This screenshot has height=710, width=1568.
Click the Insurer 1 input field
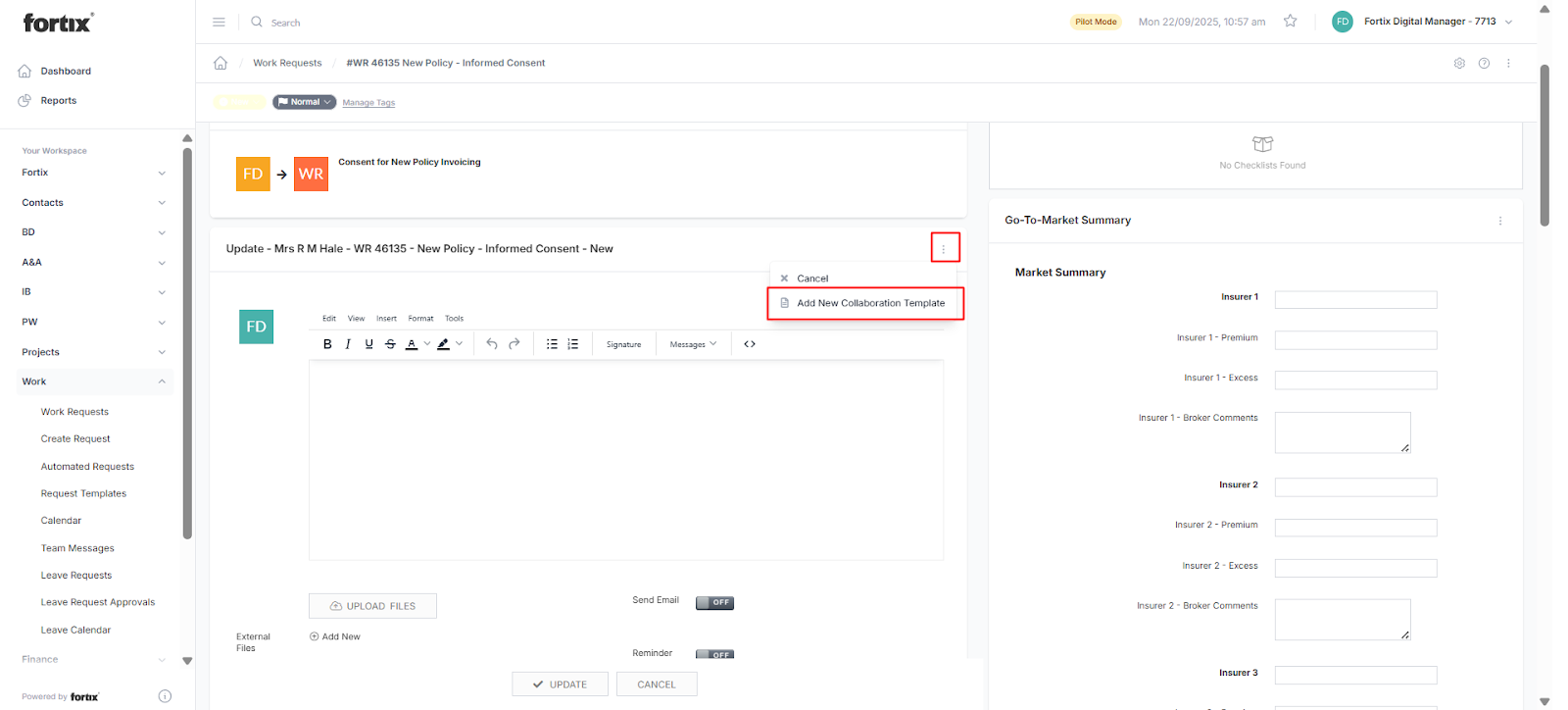[1355, 300]
